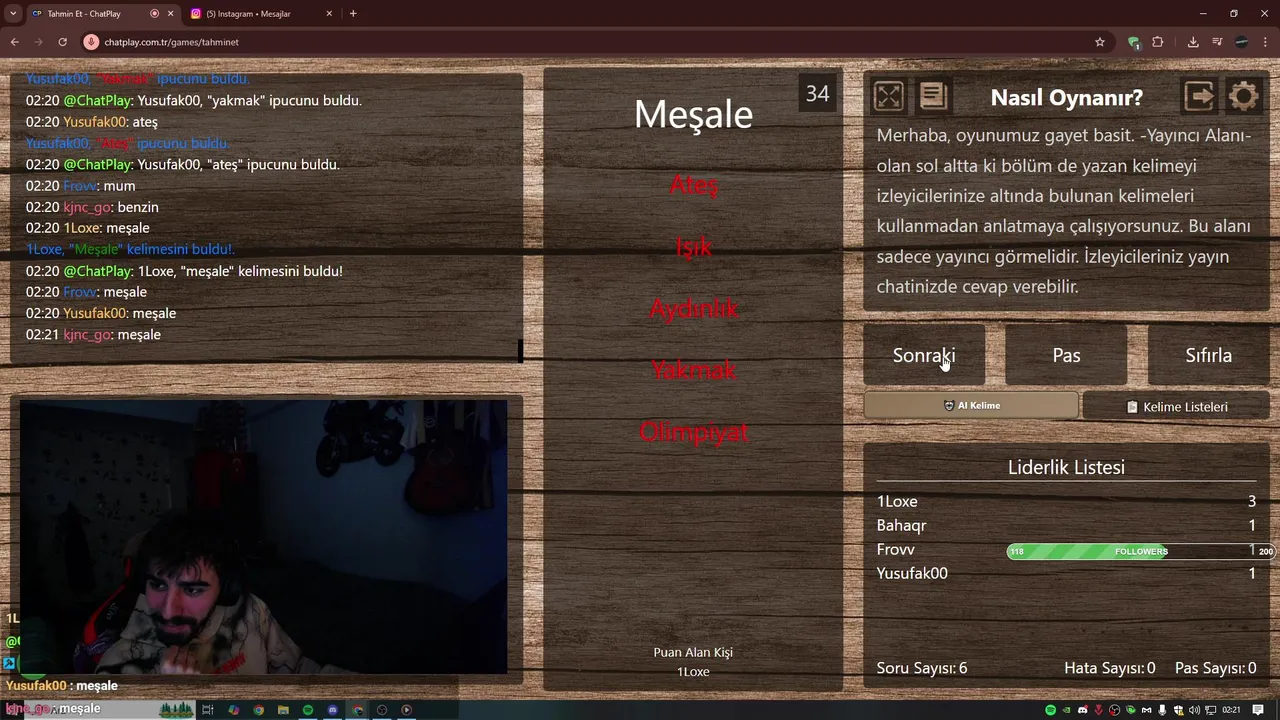
Task: Click the forbidden word Işık
Action: (693, 247)
